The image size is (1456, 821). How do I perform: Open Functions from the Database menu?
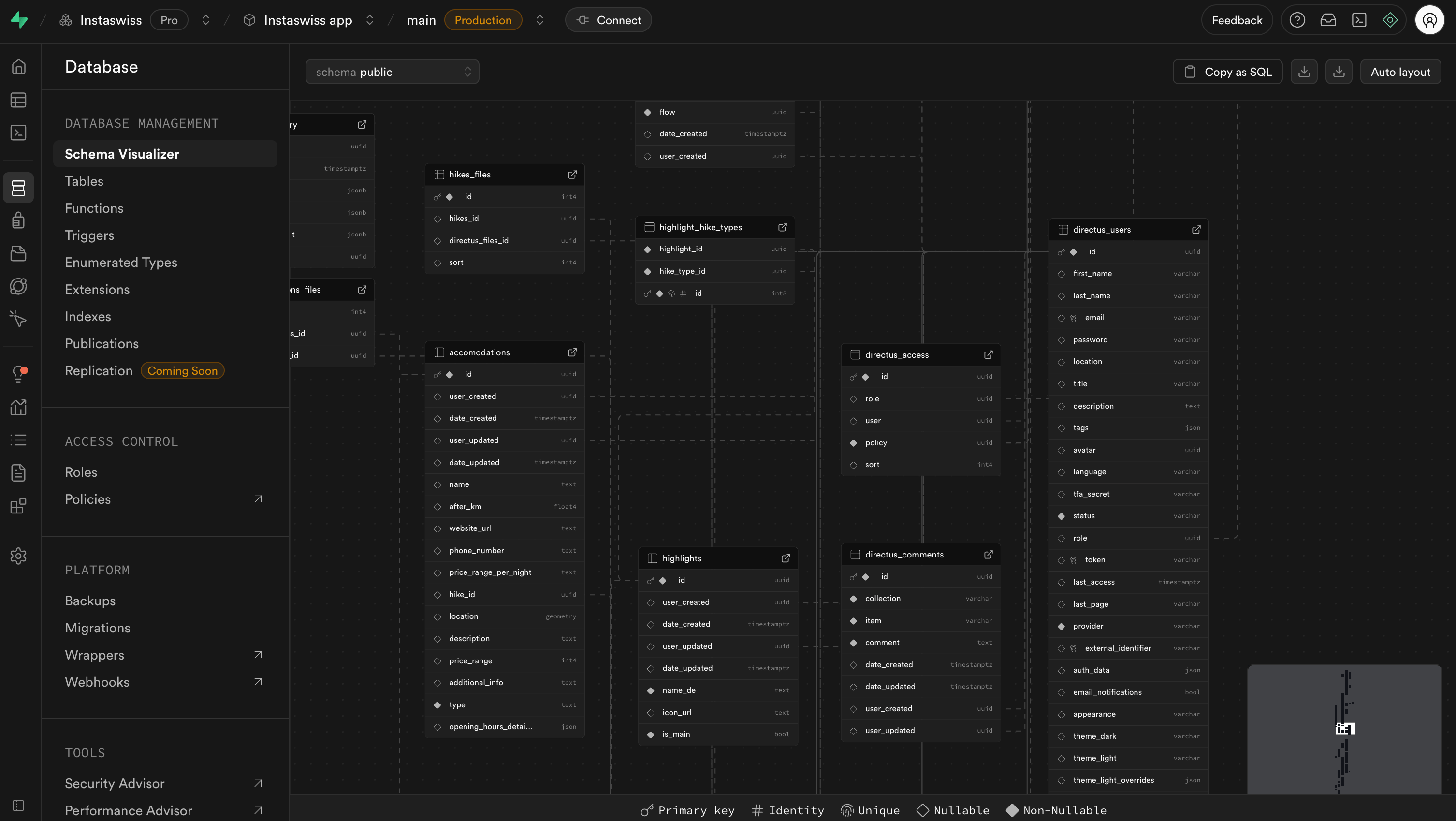(x=94, y=208)
